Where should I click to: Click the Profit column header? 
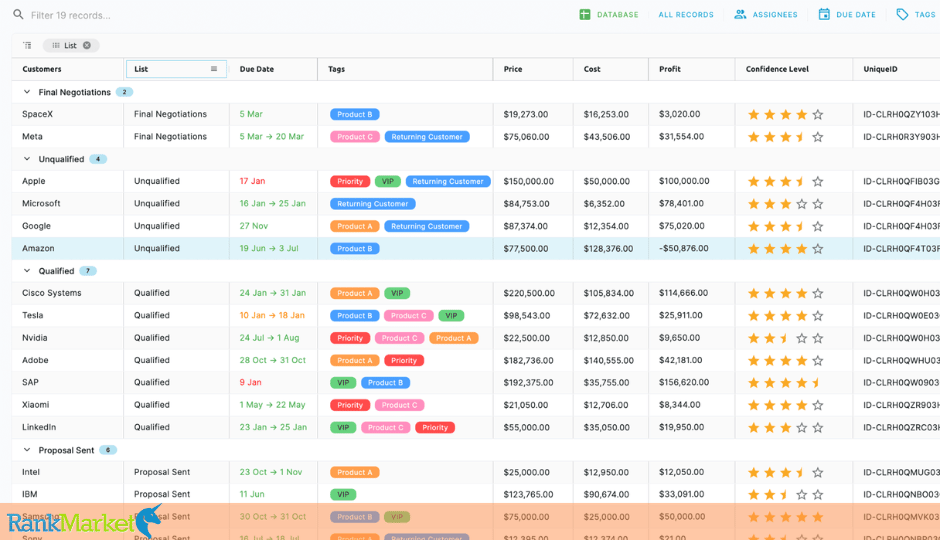(670, 69)
